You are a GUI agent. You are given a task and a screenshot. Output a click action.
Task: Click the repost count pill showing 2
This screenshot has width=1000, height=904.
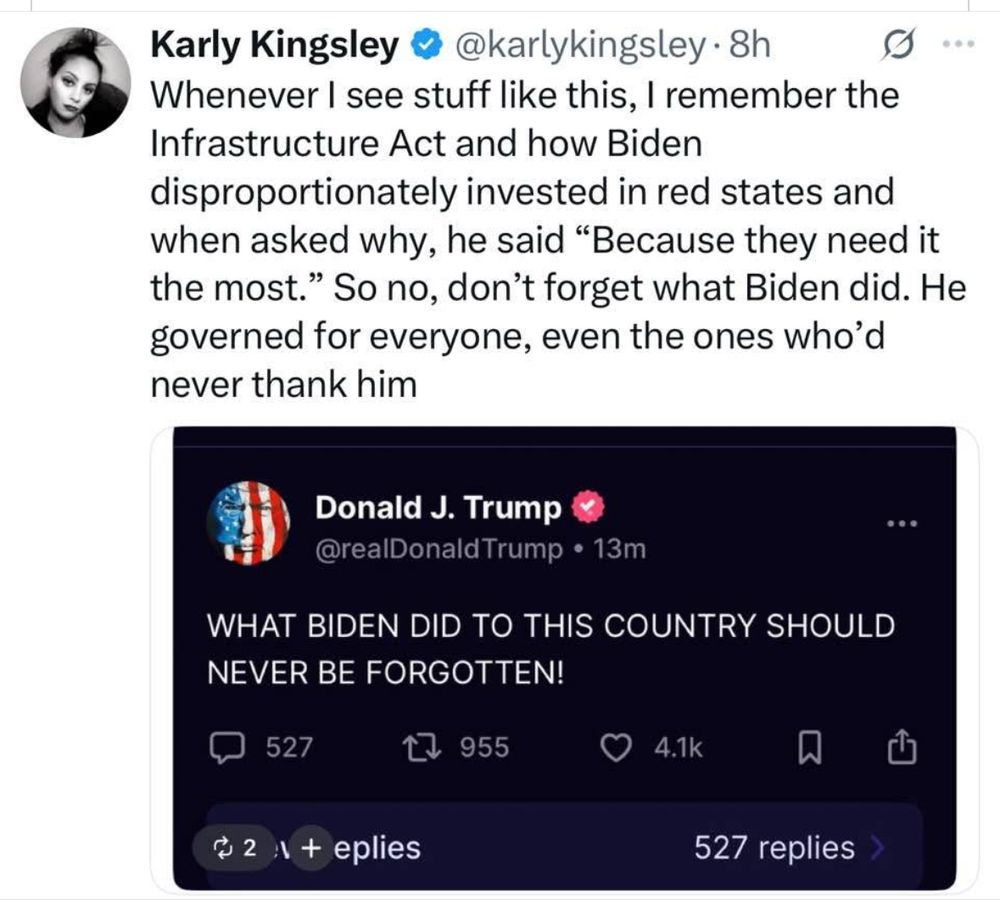tap(236, 848)
